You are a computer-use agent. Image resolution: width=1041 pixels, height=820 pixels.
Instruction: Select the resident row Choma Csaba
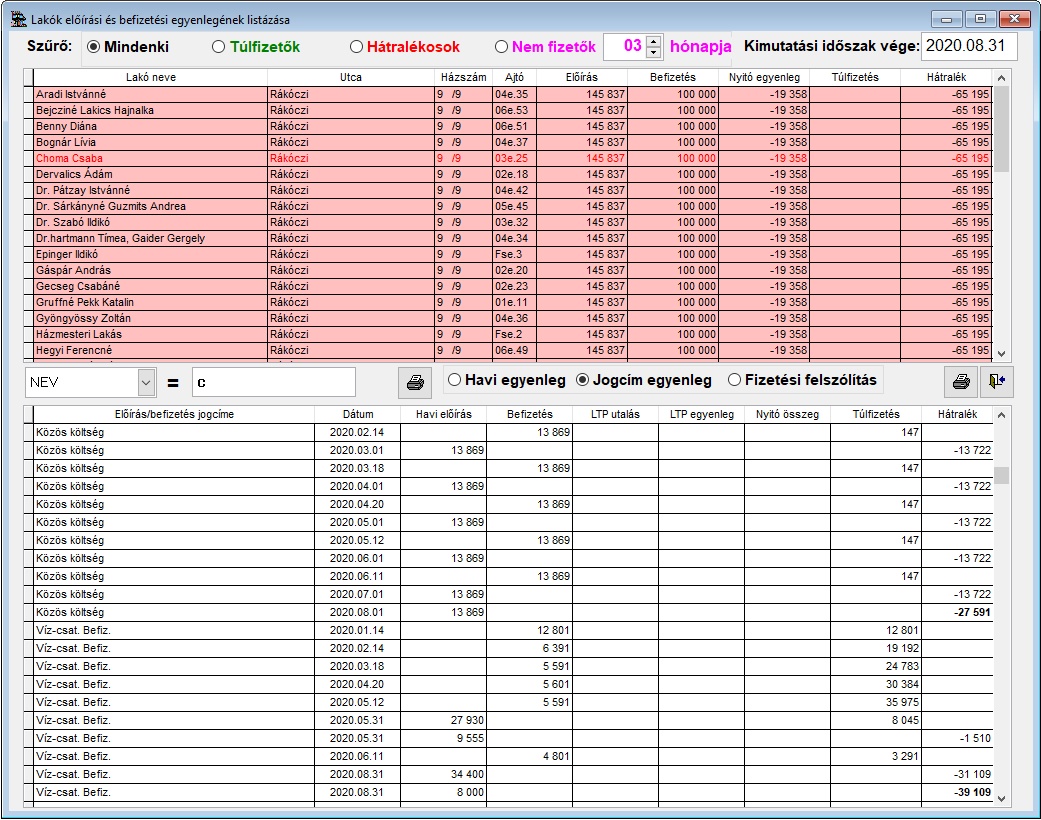pyautogui.click(x=150, y=158)
